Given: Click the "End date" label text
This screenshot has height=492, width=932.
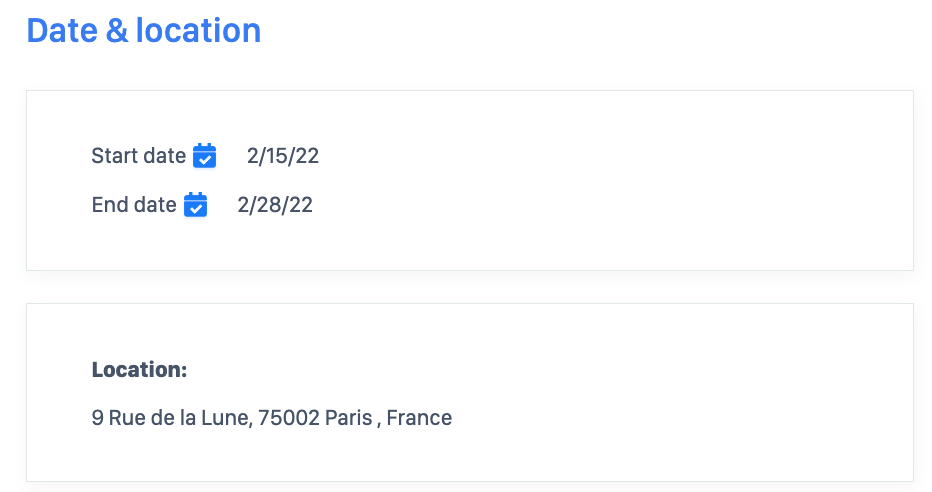Looking at the screenshot, I should [x=134, y=205].
